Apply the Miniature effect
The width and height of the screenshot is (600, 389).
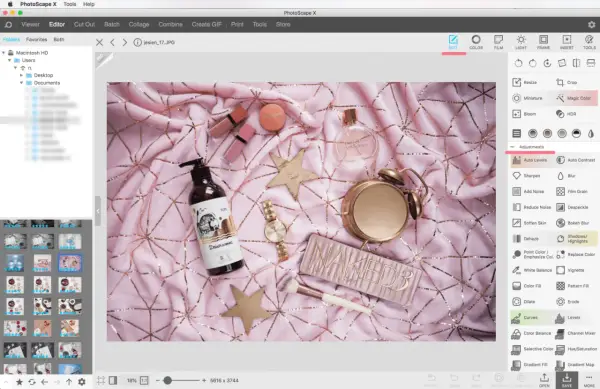(x=528, y=98)
